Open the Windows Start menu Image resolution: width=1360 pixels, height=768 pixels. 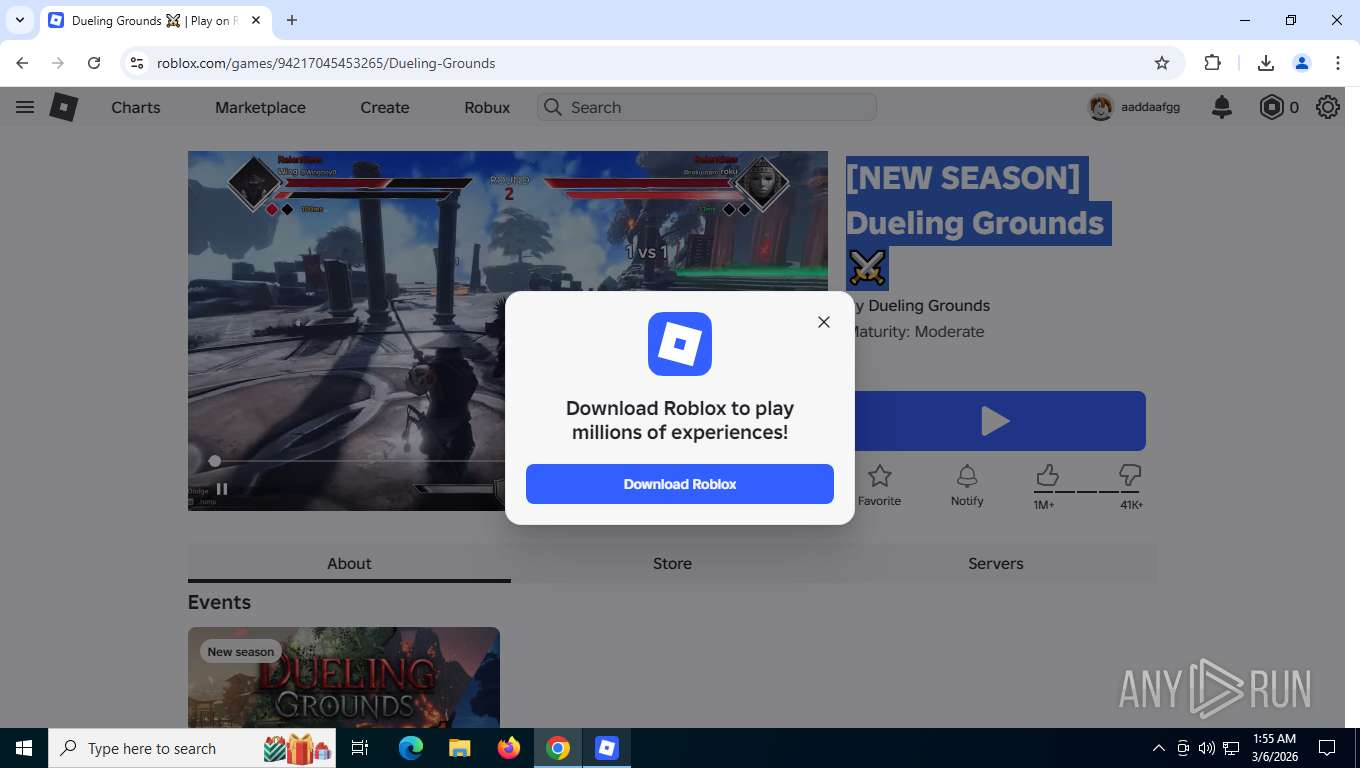click(x=24, y=748)
